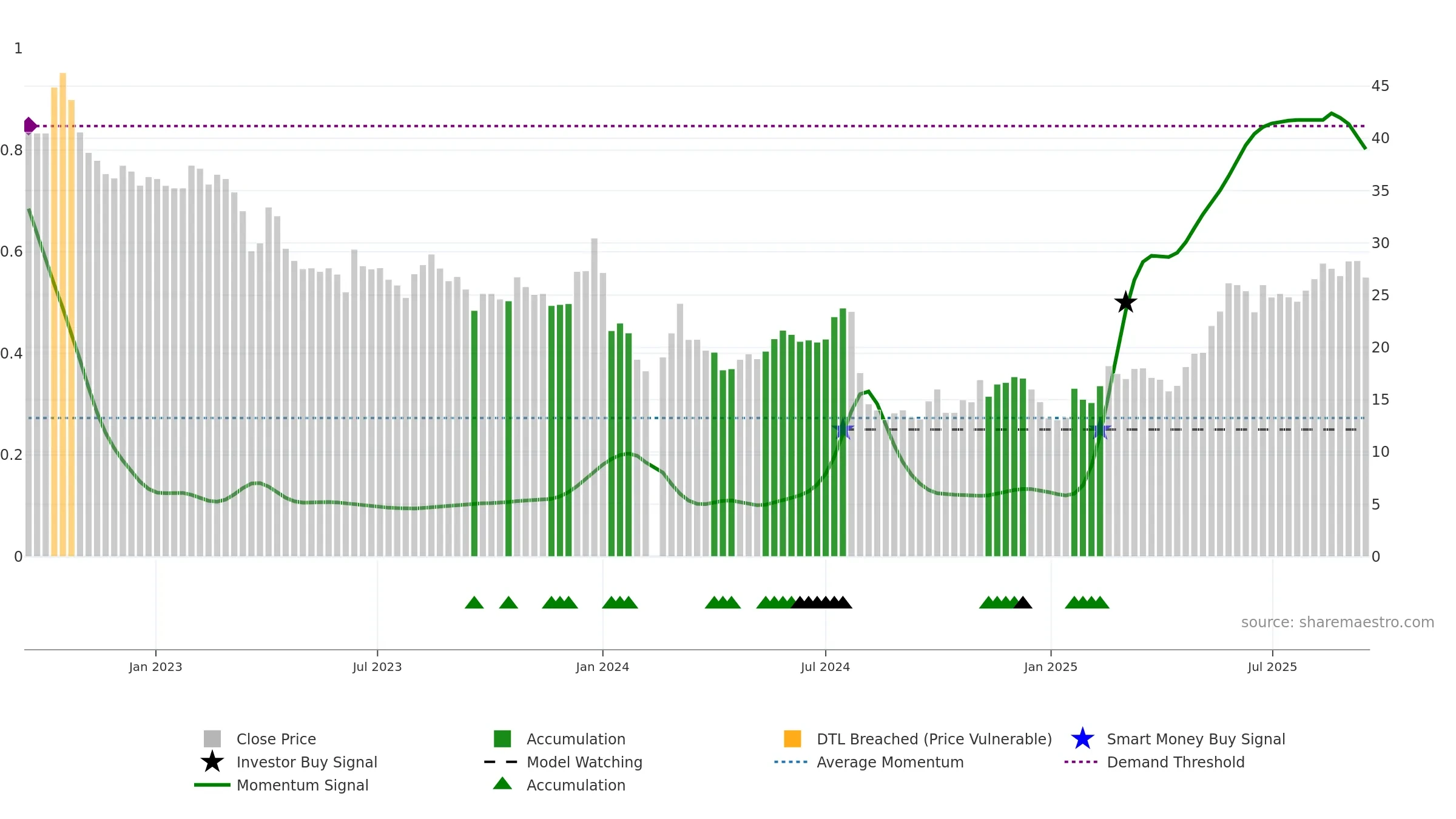Click the Jan 2023 axis label
Viewport: 1456px width, 819px height.
coord(155,667)
